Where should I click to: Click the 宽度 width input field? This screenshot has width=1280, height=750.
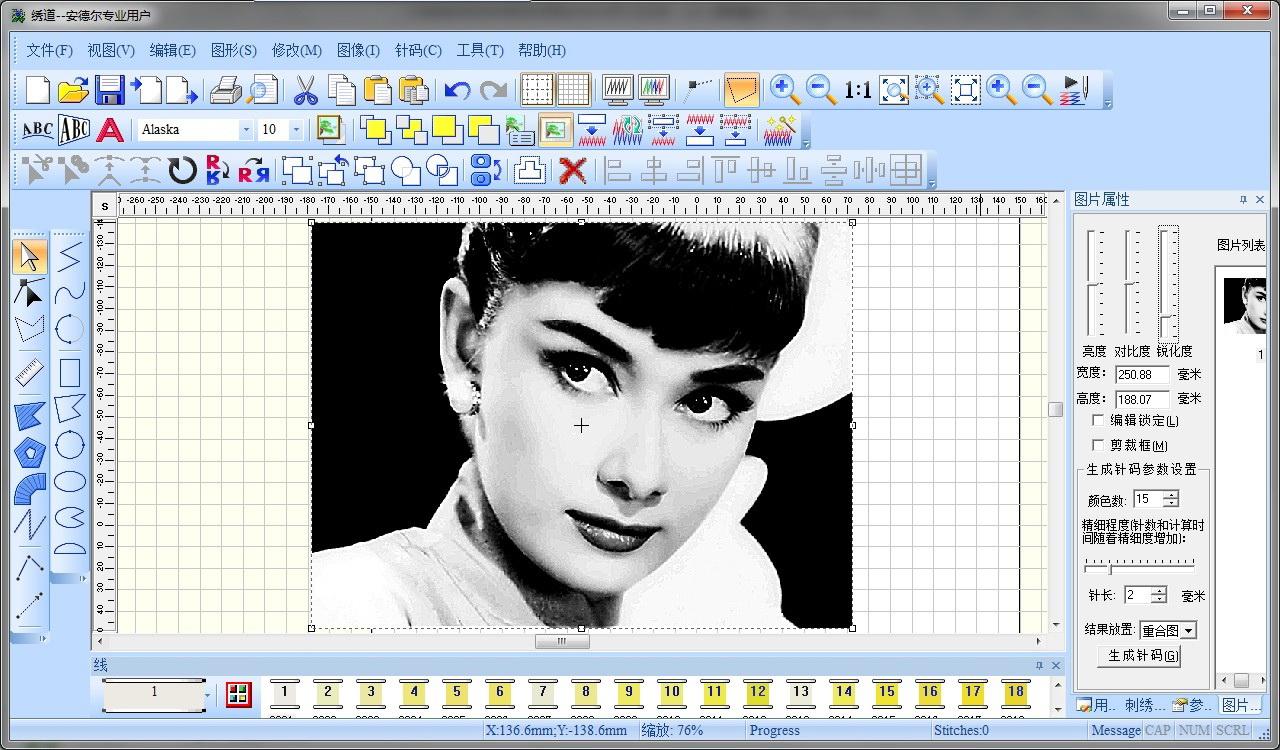point(1142,375)
